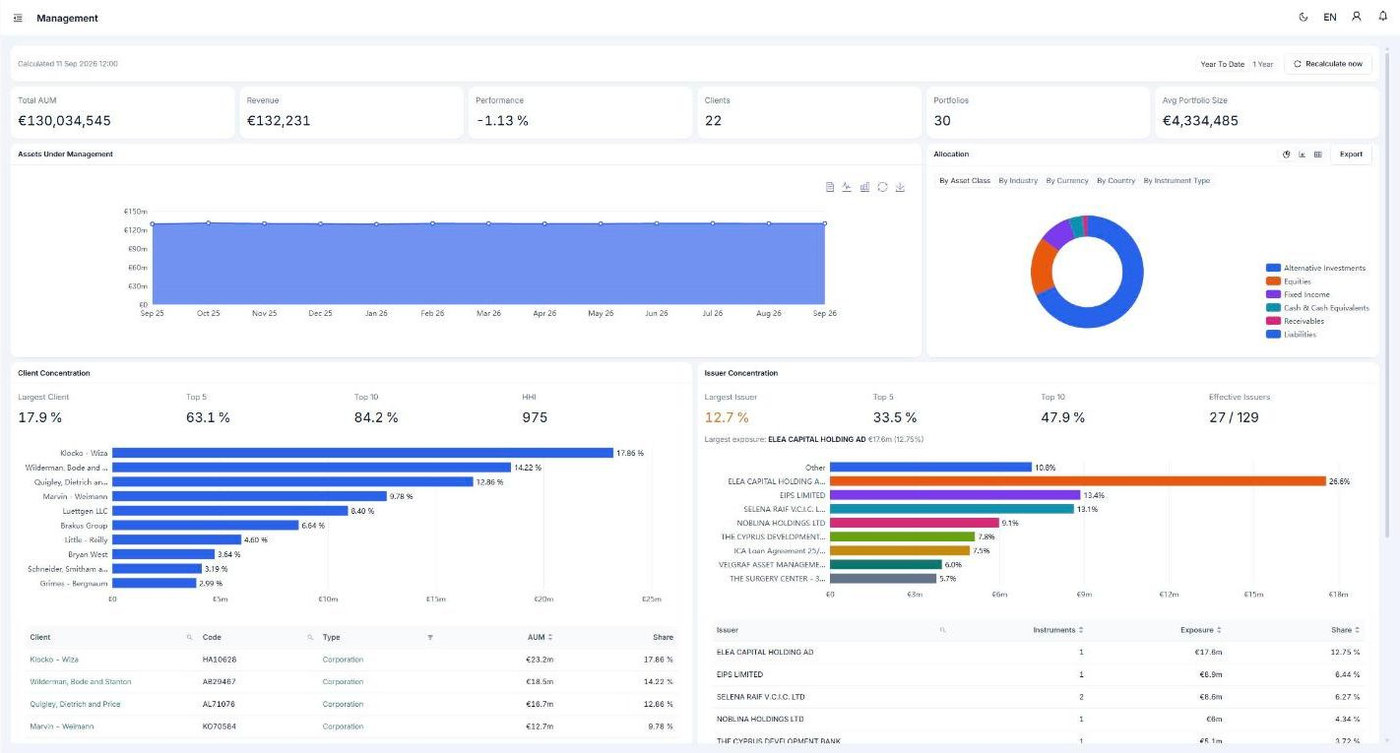Open data view icon on AUM chart
This screenshot has width=1400, height=753.
[830, 187]
